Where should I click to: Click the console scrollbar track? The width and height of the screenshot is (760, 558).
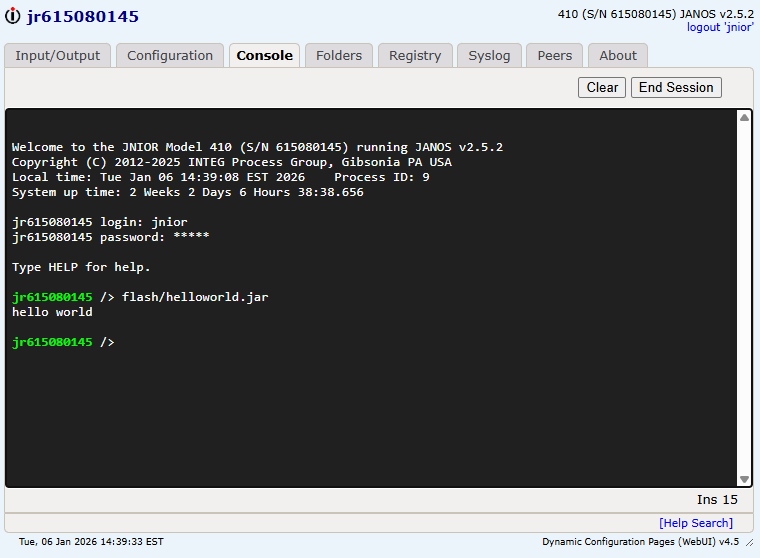(744, 300)
